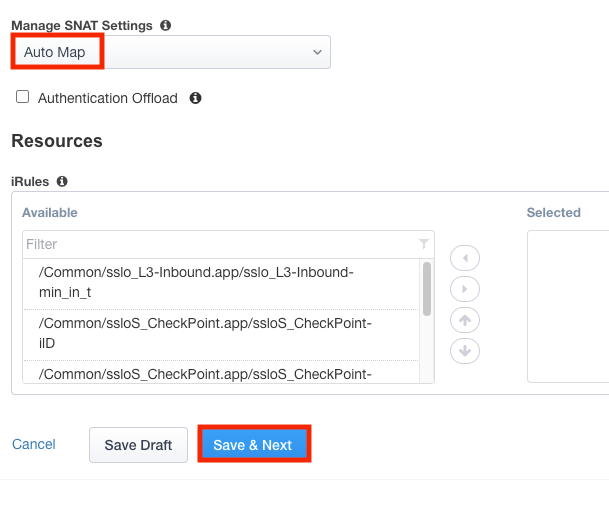Click the Manage SNAT Settings info icon
This screenshot has width=609, height=507.
pyautogui.click(x=166, y=24)
